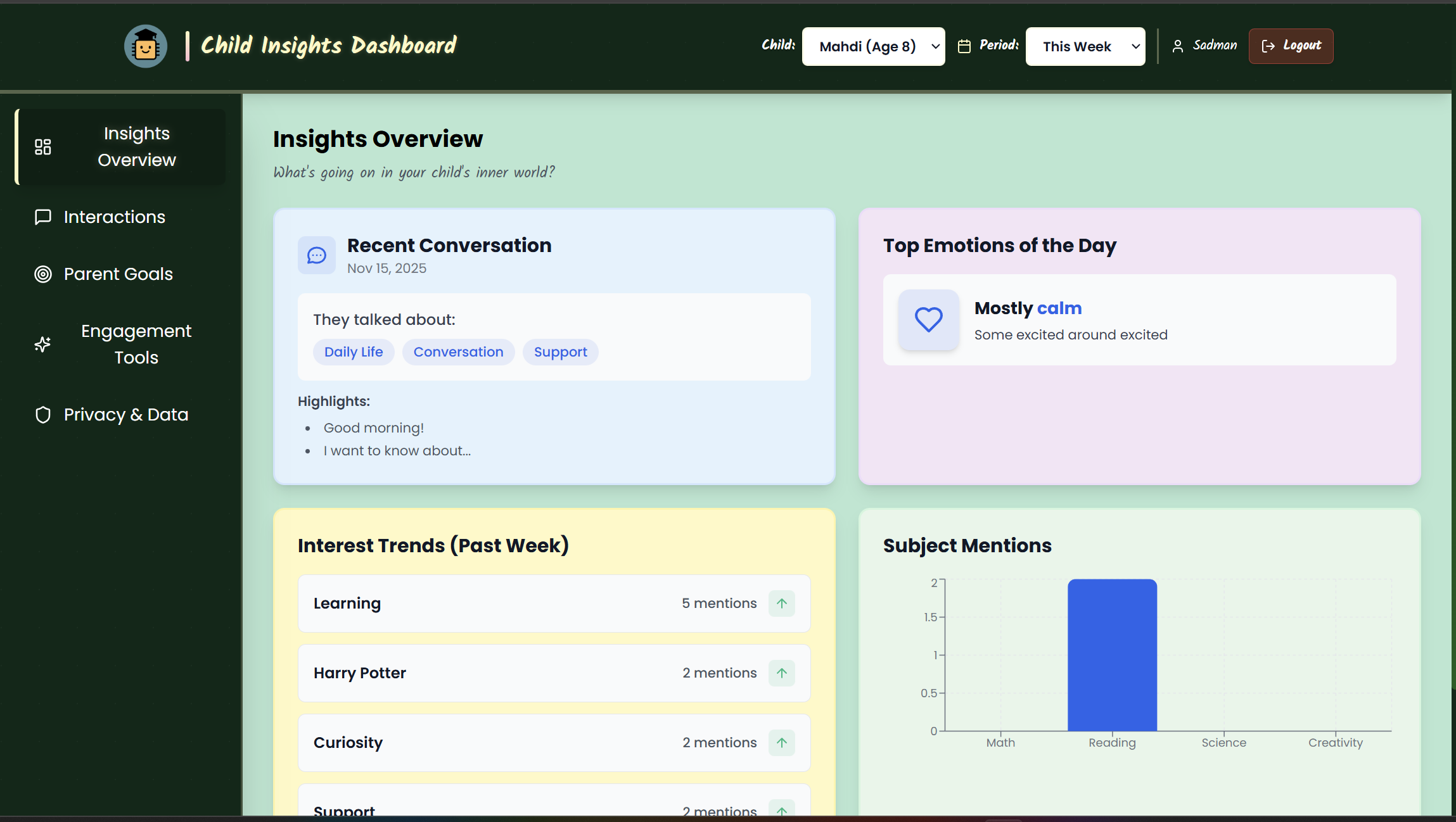Click the upward trend arrow for Learning
1456x822 pixels.
click(x=781, y=604)
